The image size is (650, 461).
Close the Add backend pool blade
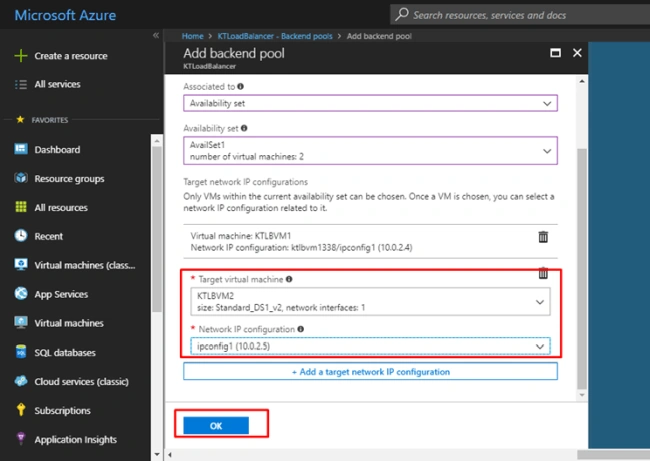pyautogui.click(x=577, y=53)
